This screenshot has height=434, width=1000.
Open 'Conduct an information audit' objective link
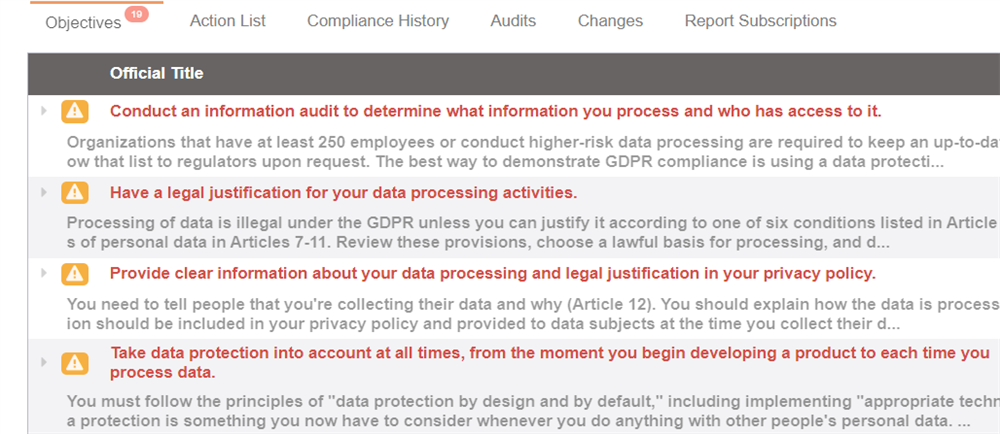(495, 111)
